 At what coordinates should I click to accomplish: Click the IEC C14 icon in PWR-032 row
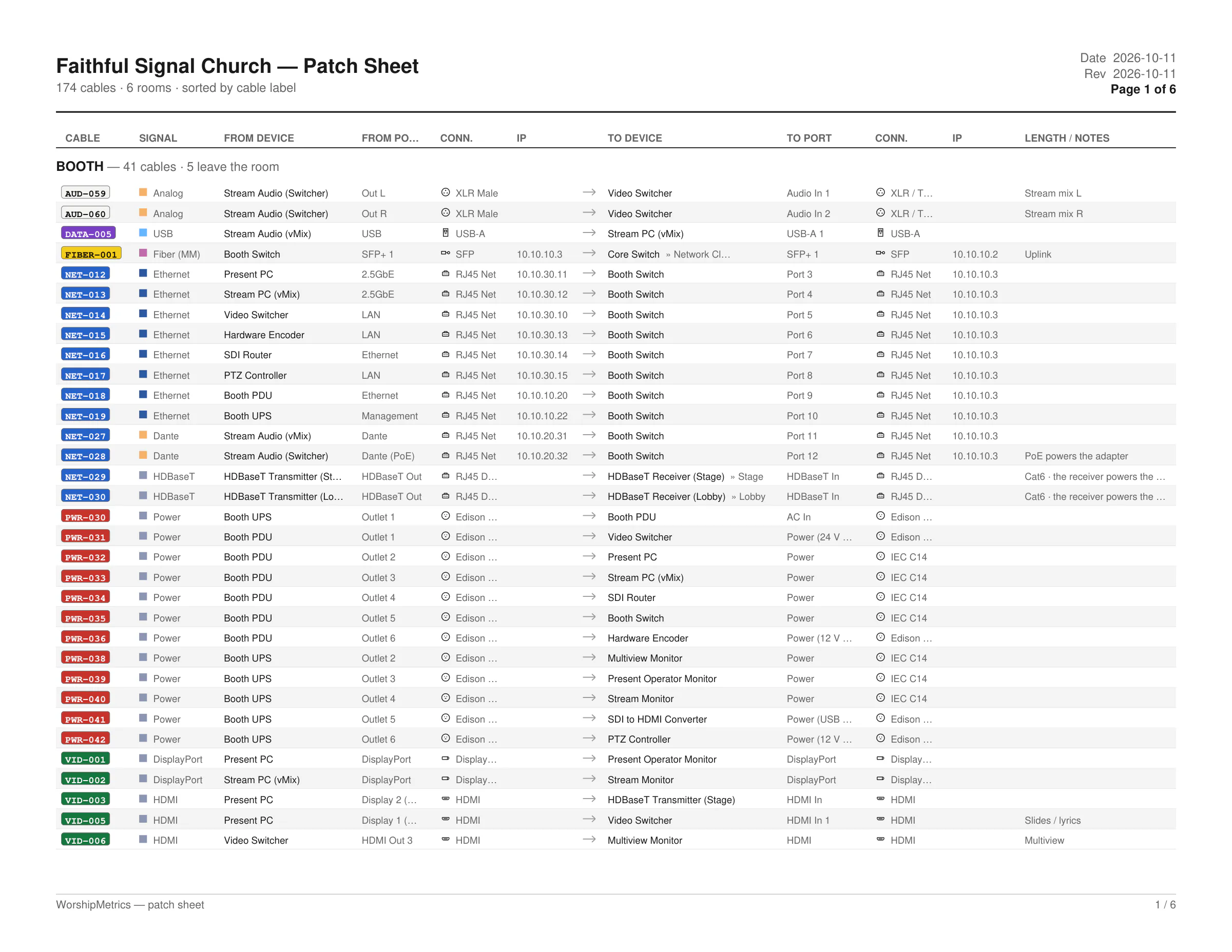880,556
